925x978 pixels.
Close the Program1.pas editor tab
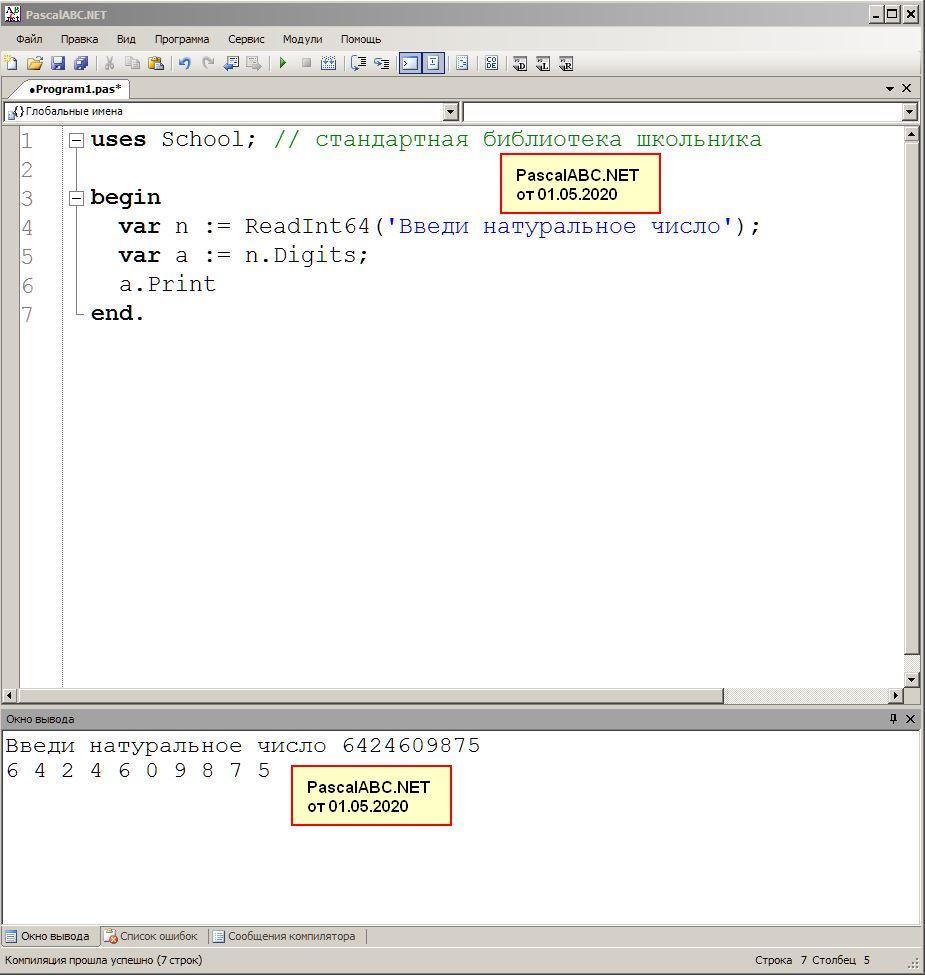tap(907, 89)
